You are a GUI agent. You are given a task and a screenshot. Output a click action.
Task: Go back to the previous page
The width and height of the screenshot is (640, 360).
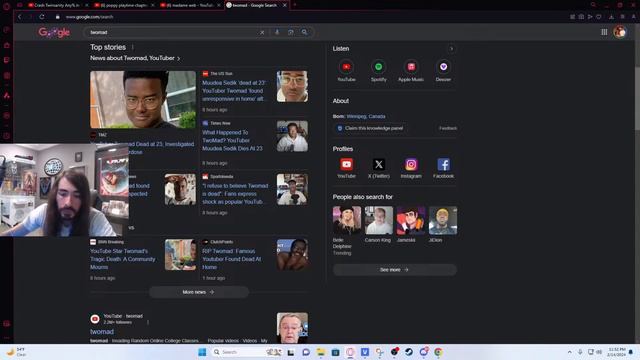click(19, 17)
